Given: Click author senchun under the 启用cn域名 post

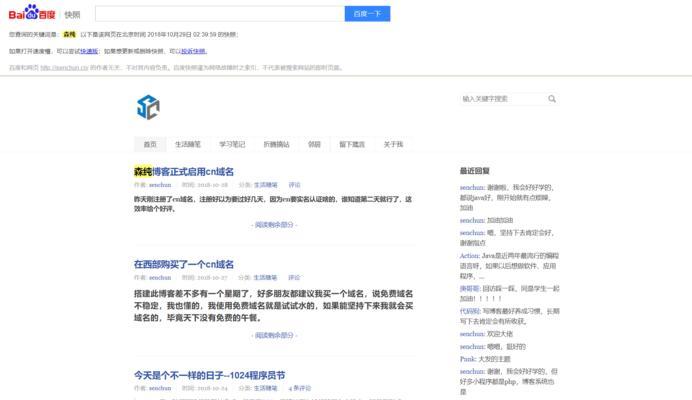Looking at the screenshot, I should [x=160, y=185].
